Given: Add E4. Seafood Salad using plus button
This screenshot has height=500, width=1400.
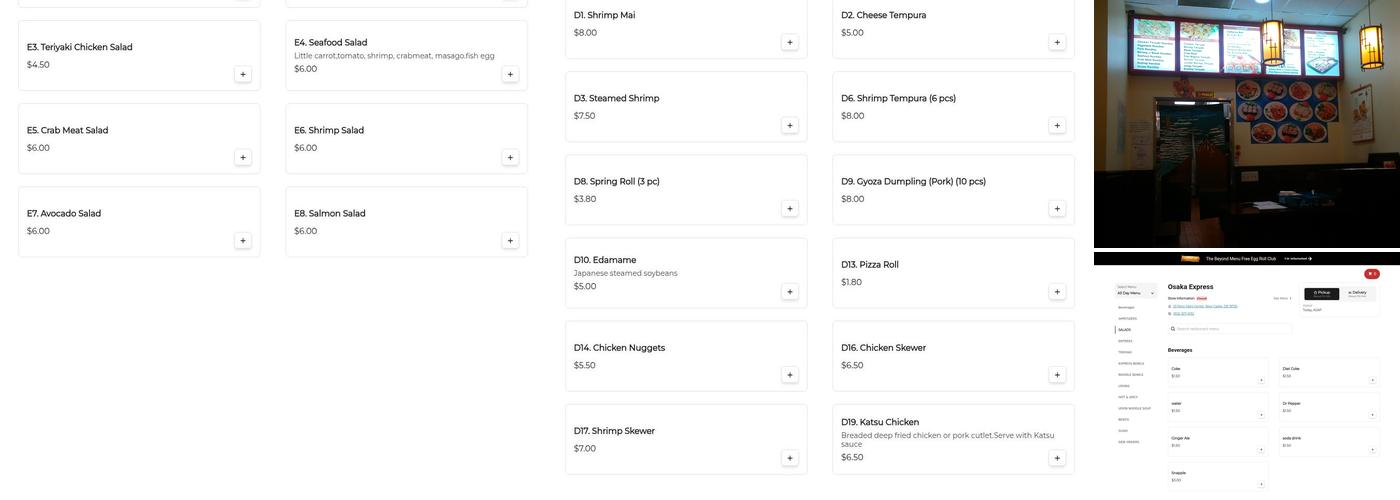Looking at the screenshot, I should click(510, 74).
